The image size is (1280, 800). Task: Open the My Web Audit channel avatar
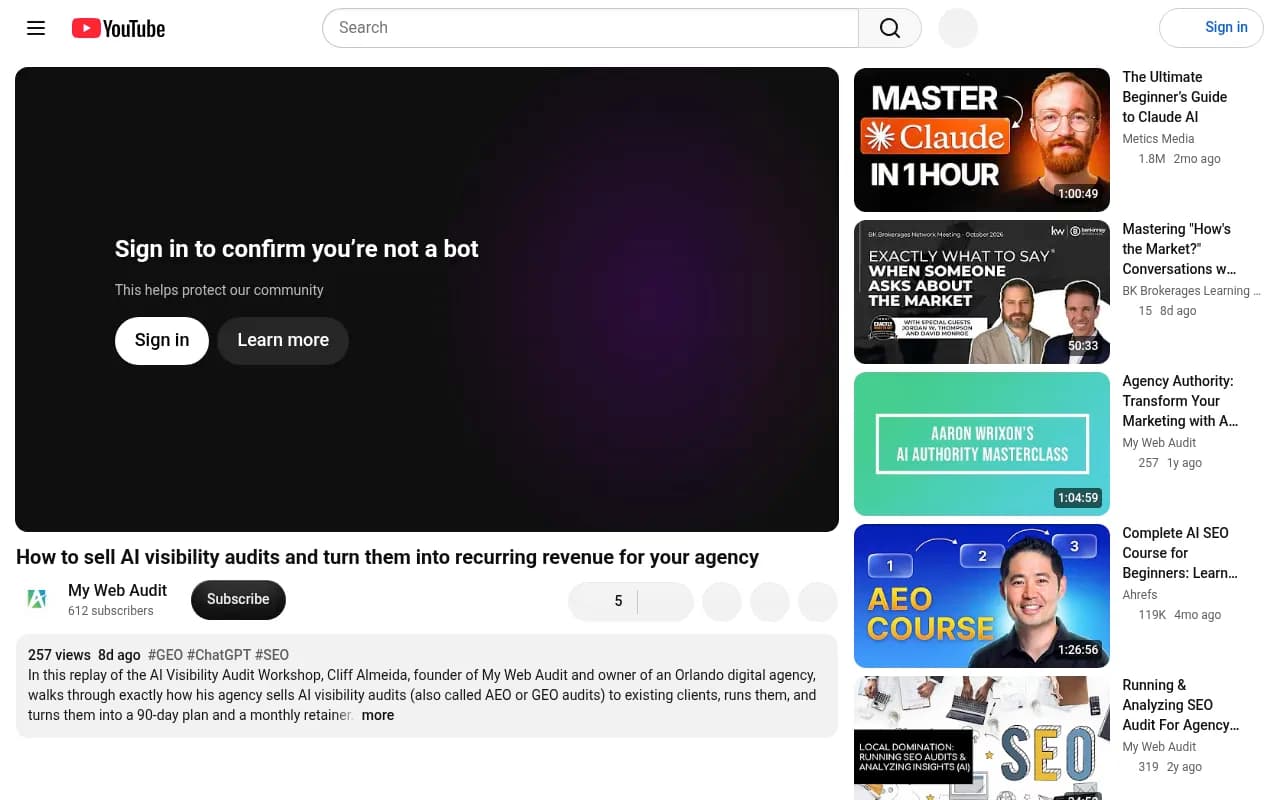[36, 599]
